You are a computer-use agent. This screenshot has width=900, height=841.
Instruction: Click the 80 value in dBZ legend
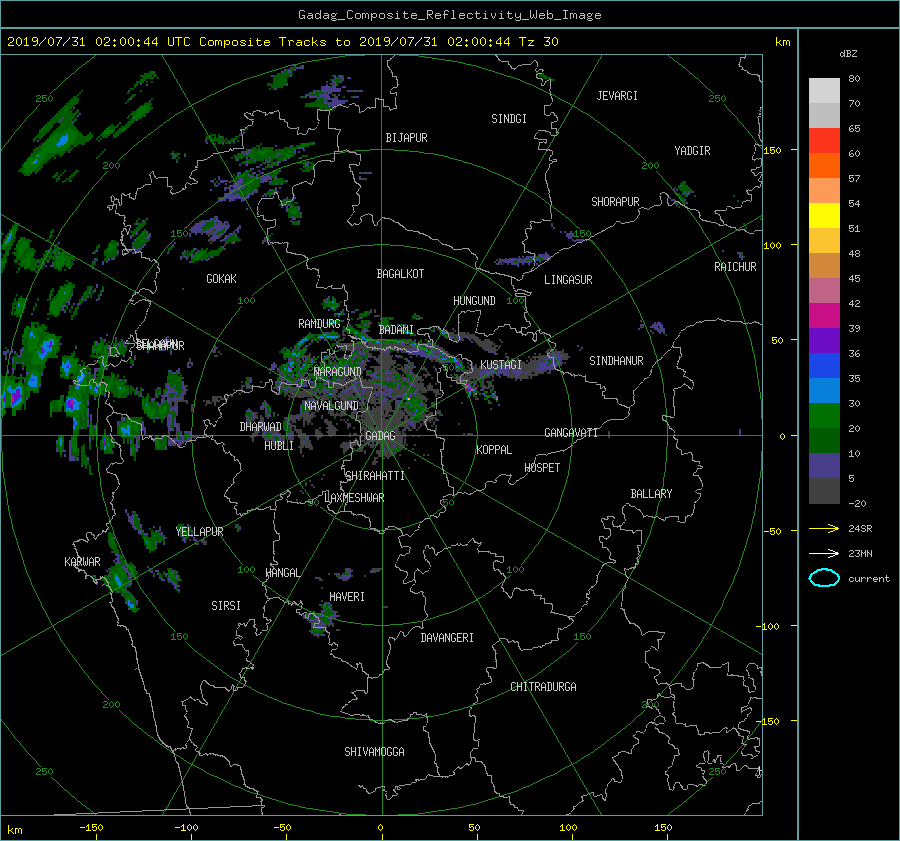(x=854, y=79)
